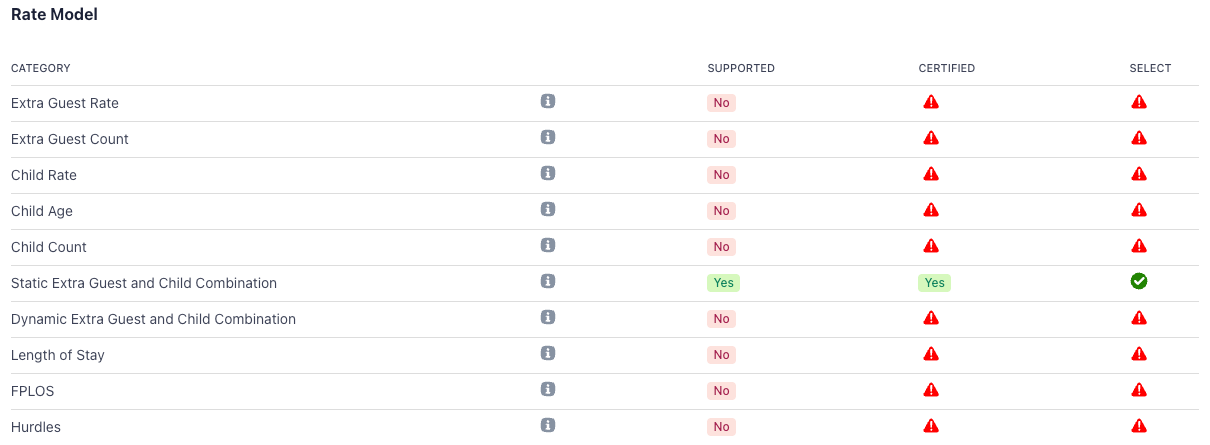1210x445 pixels.
Task: Click Certified 'Yes' badge for Static combination
Action: click(x=934, y=283)
